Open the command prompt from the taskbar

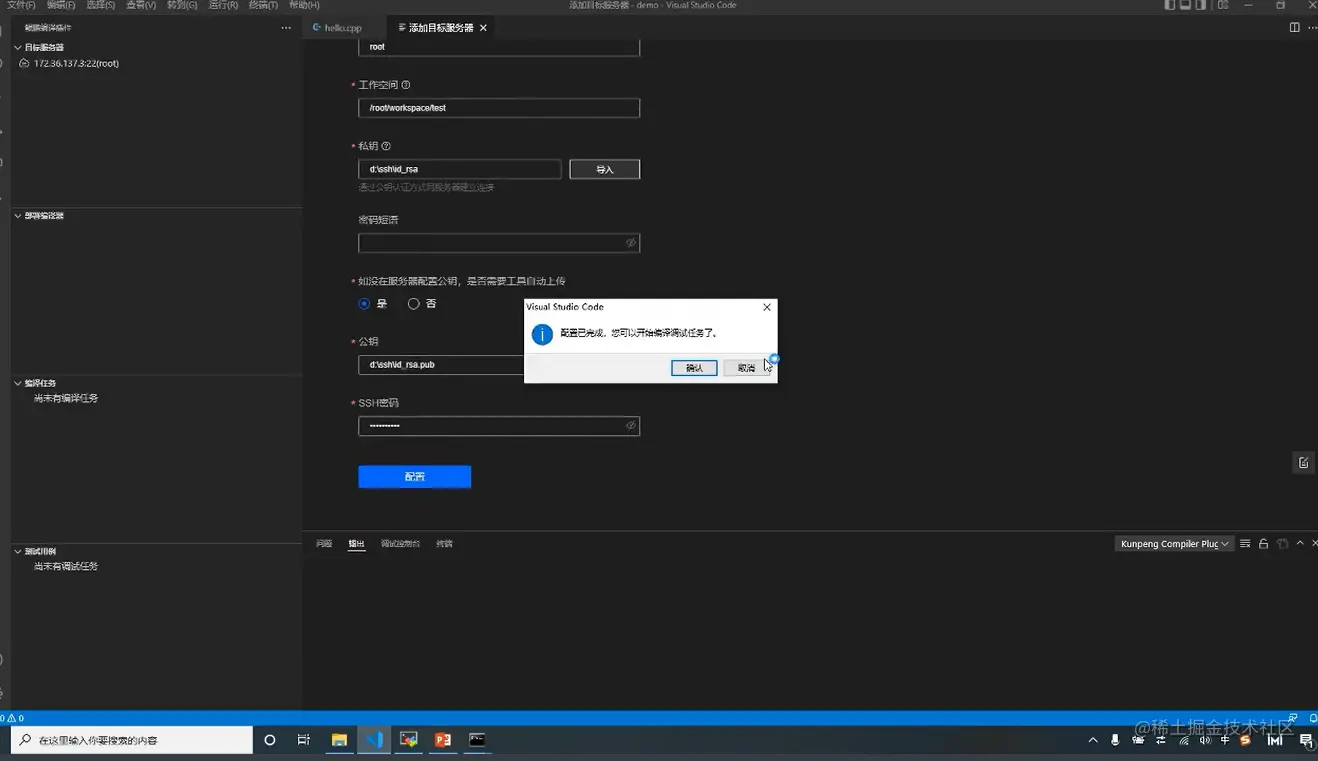[477, 740]
